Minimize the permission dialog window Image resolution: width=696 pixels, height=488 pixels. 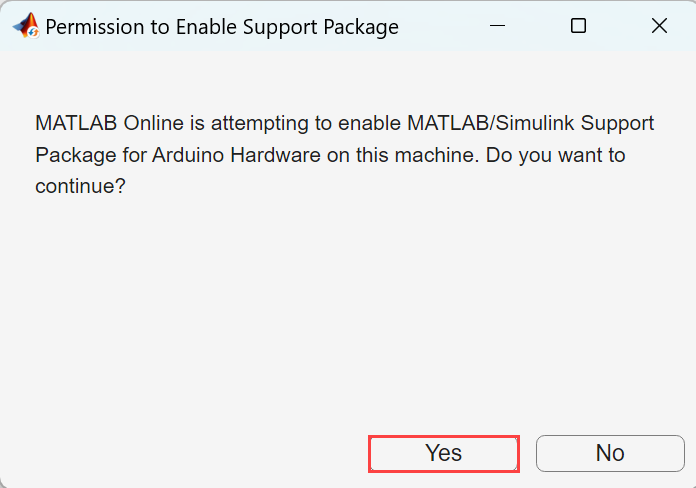pyautogui.click(x=497, y=27)
